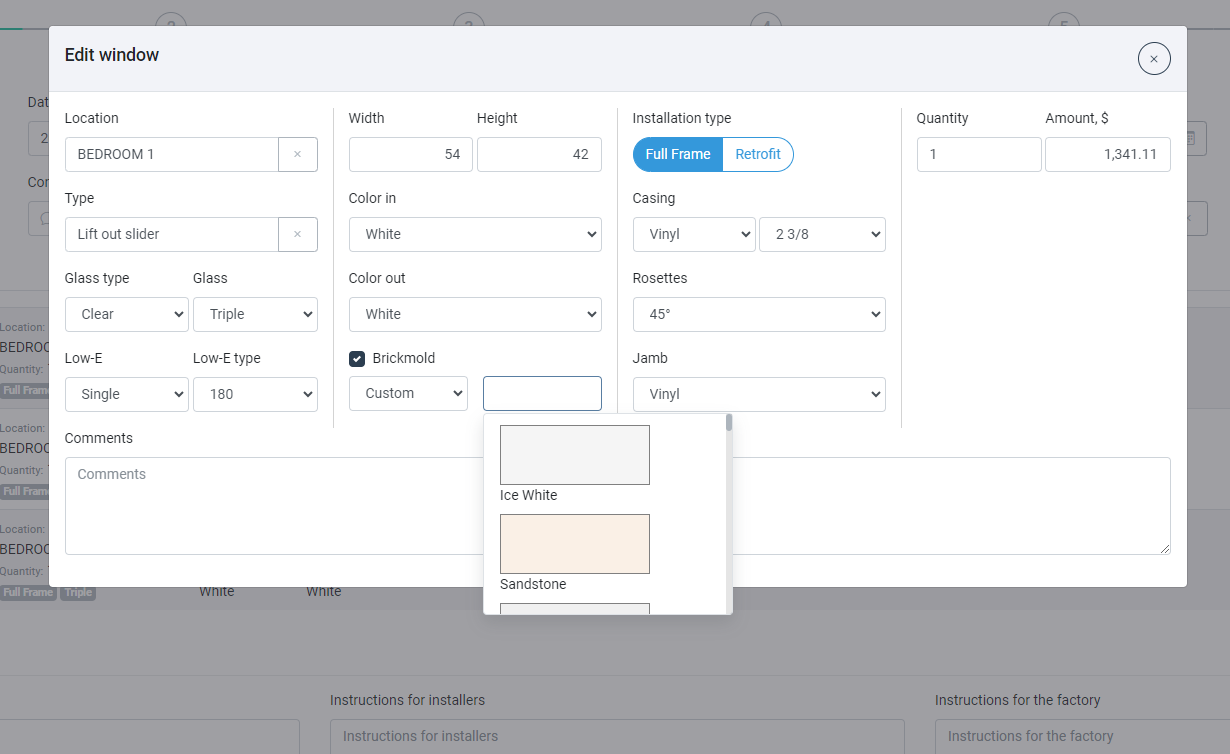Click the comments resize grip

[1164, 547]
